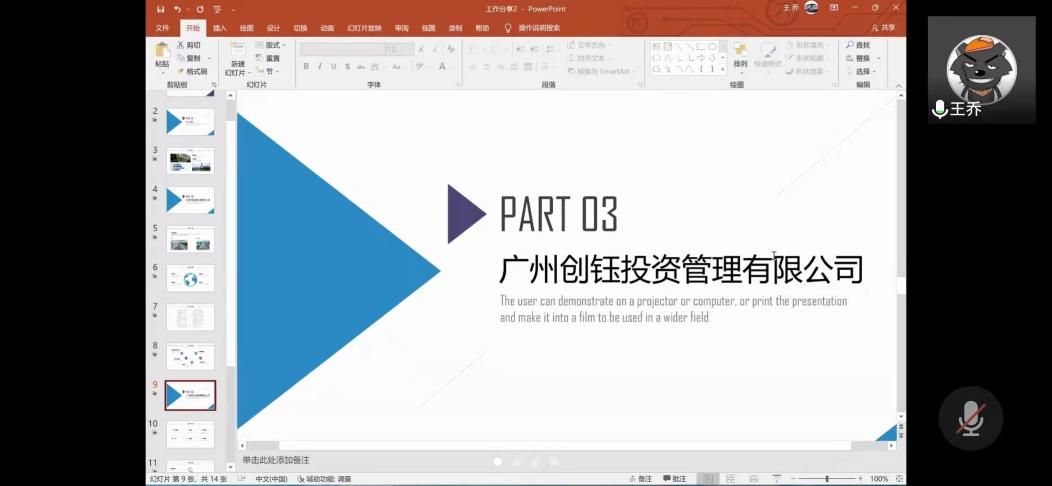Collapse the ribbon with the chevron
Screen dimensions: 1052x486
(x=899, y=85)
